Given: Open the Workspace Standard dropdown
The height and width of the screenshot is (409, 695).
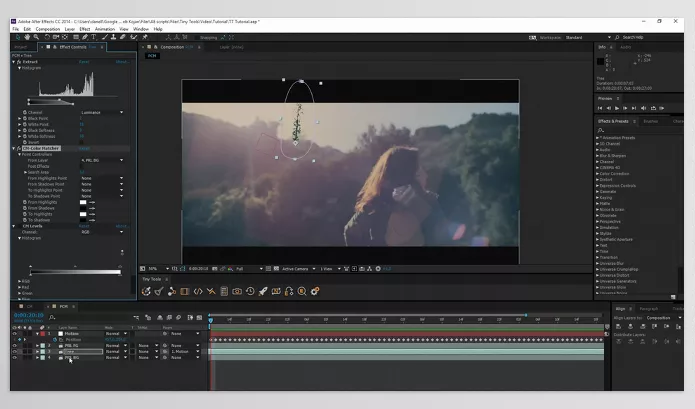Looking at the screenshot, I should point(588,38).
